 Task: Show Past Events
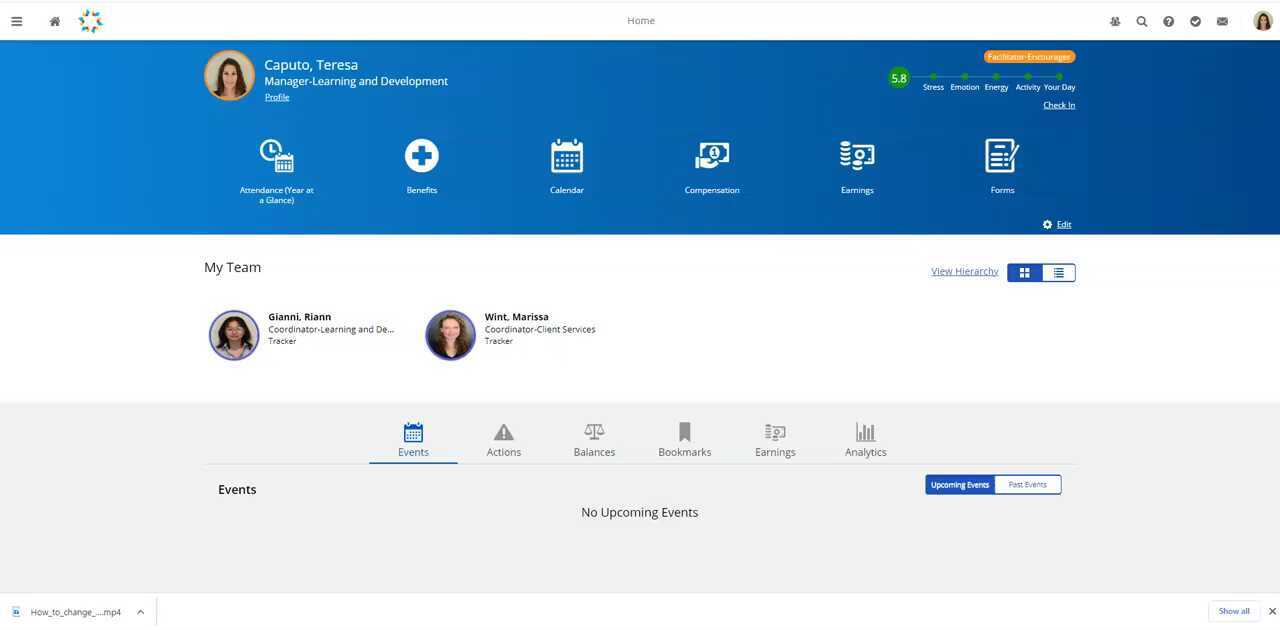click(x=1027, y=485)
